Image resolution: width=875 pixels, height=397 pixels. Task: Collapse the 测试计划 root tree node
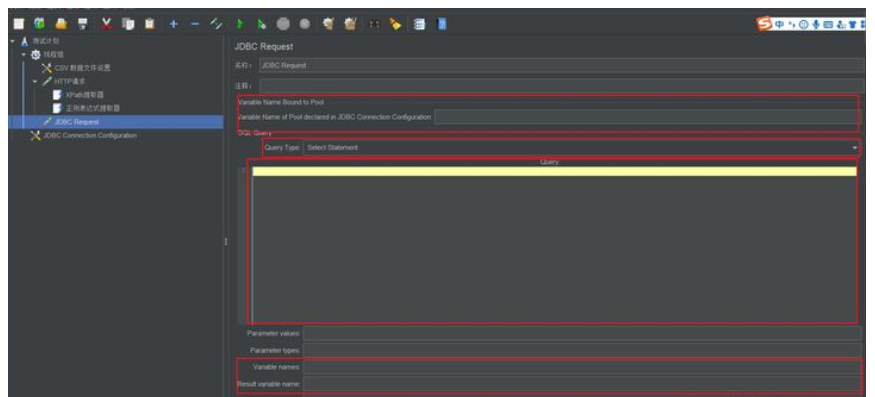click(x=12, y=41)
